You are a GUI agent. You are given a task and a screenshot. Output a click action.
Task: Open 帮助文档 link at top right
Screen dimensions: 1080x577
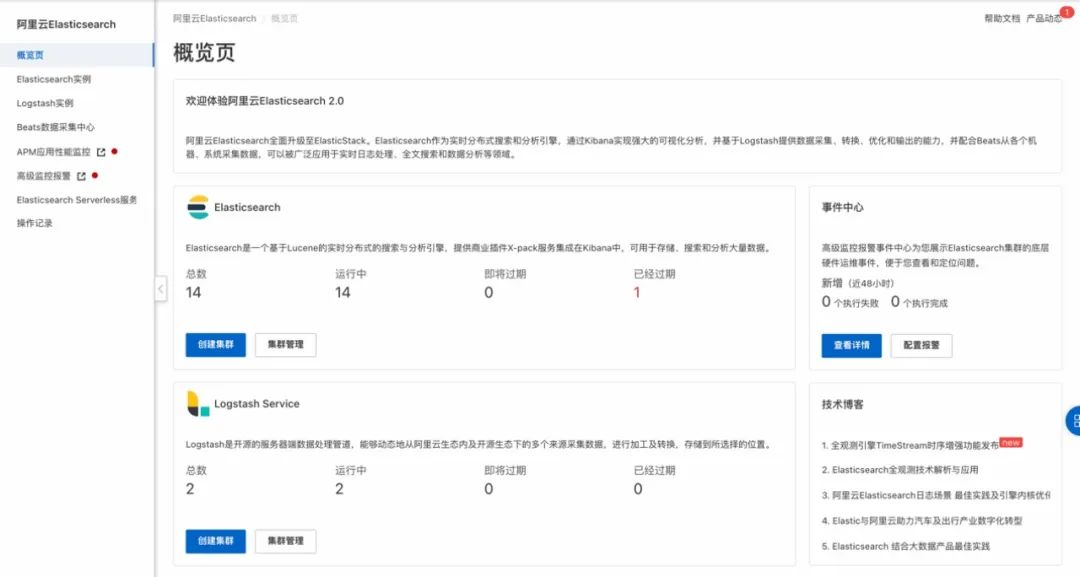point(1002,19)
